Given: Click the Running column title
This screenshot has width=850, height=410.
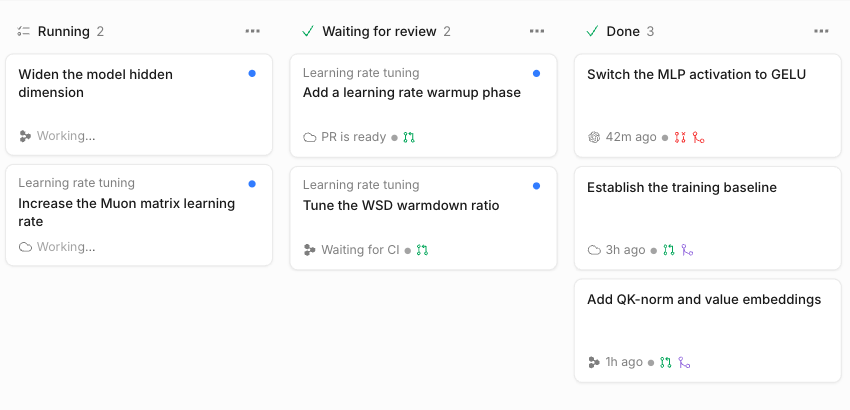Looking at the screenshot, I should coord(63,31).
